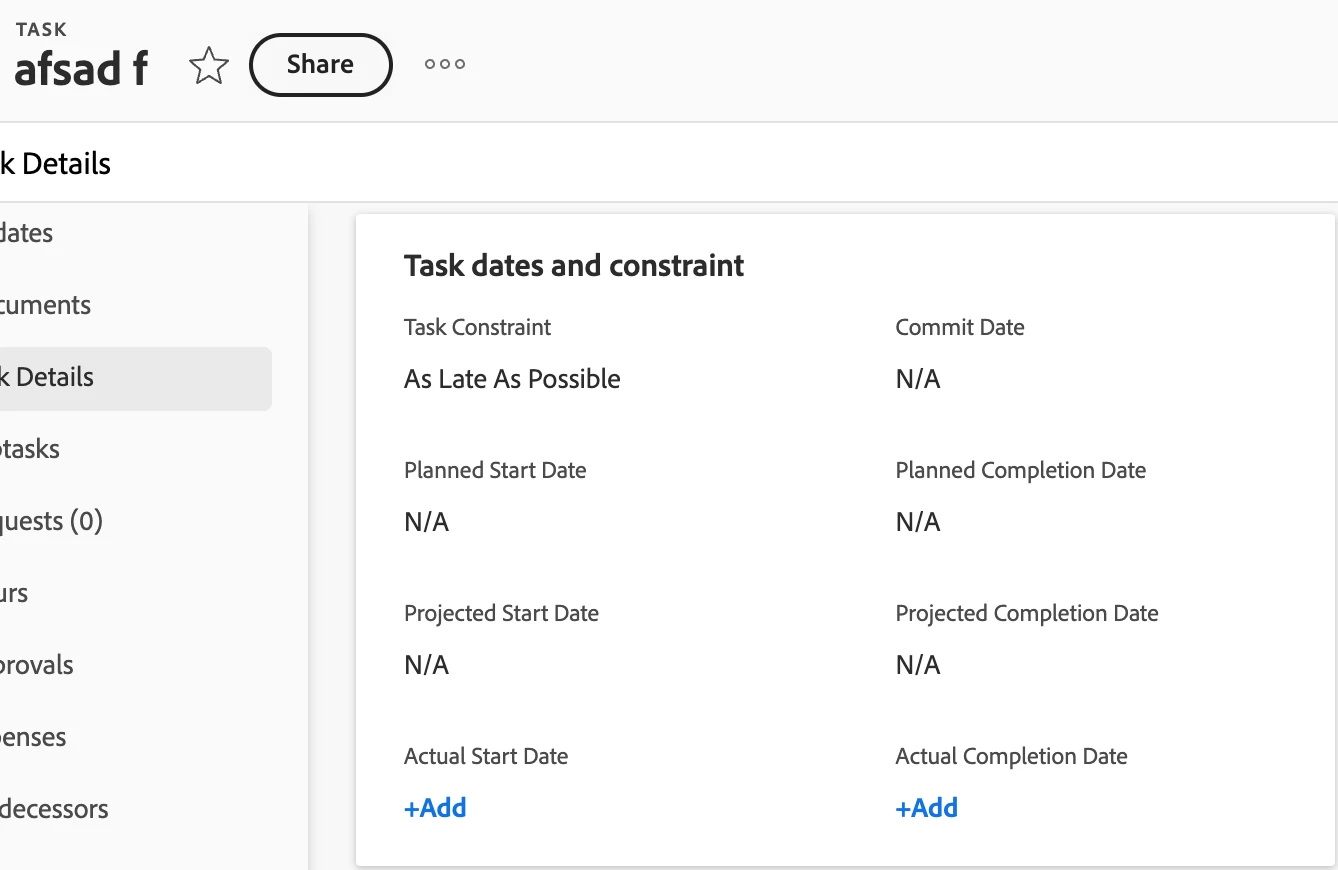The image size is (1338, 870).
Task: Click the Share button
Action: pos(320,65)
